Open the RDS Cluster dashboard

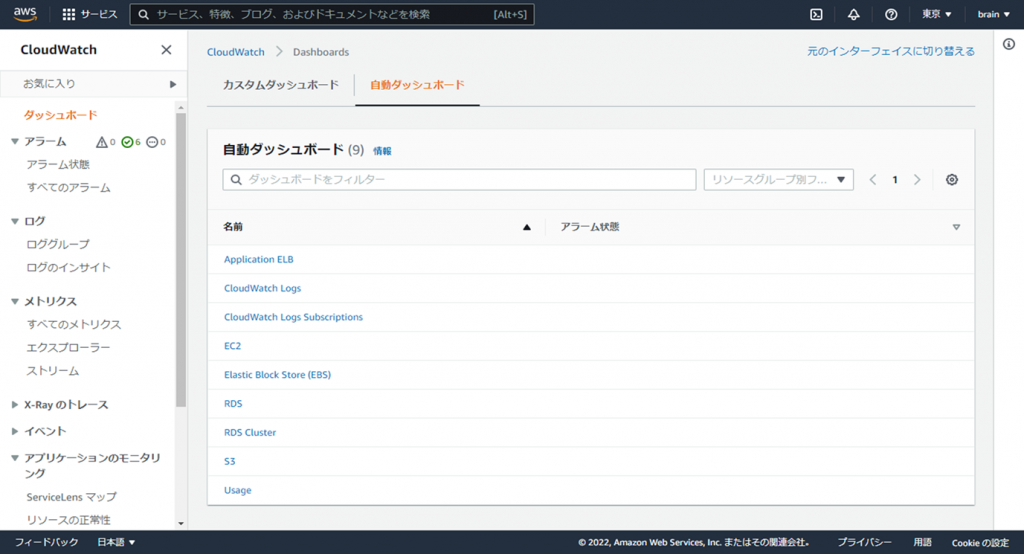[x=250, y=432]
